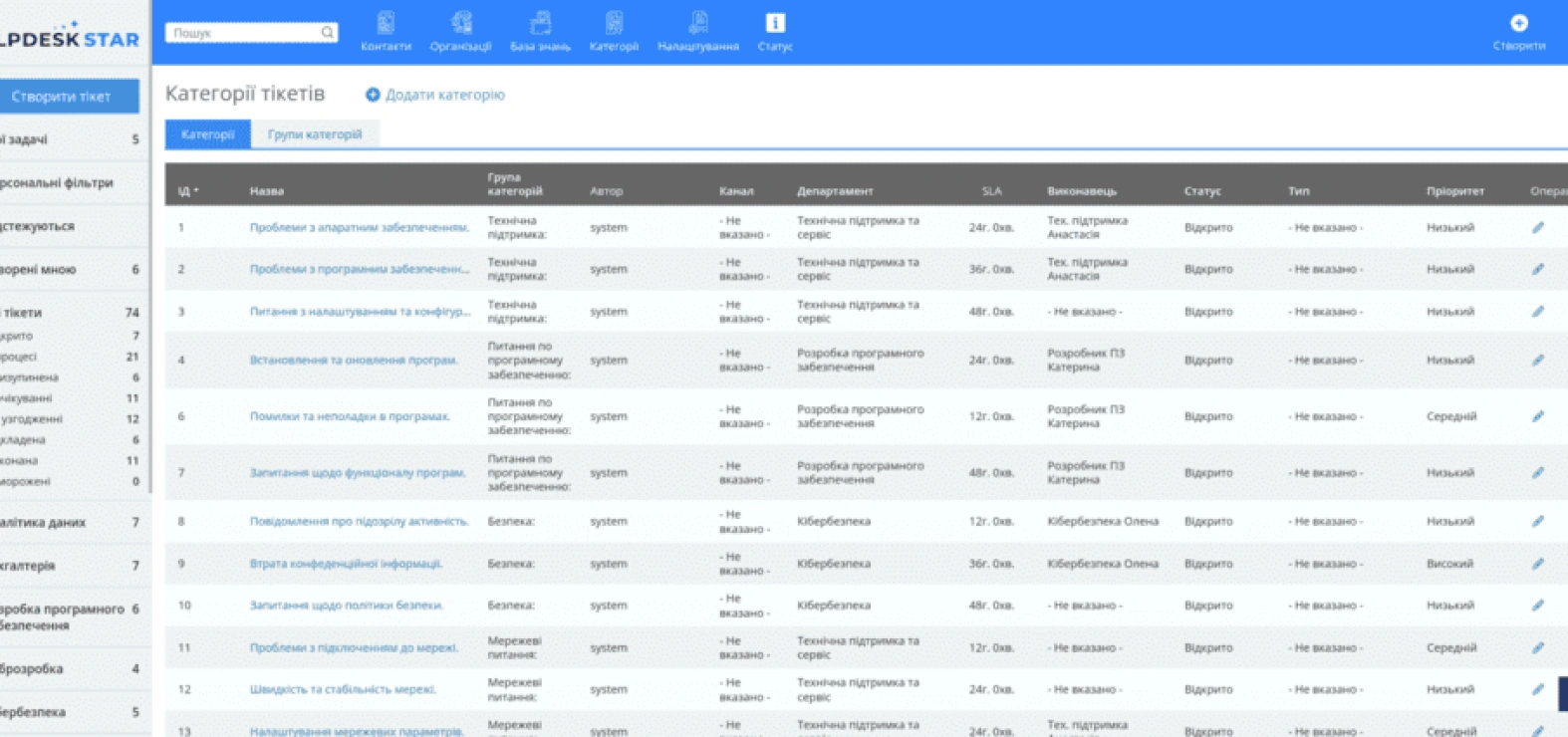Switch to Групи категорій tab
The height and width of the screenshot is (737, 1568).
(315, 134)
